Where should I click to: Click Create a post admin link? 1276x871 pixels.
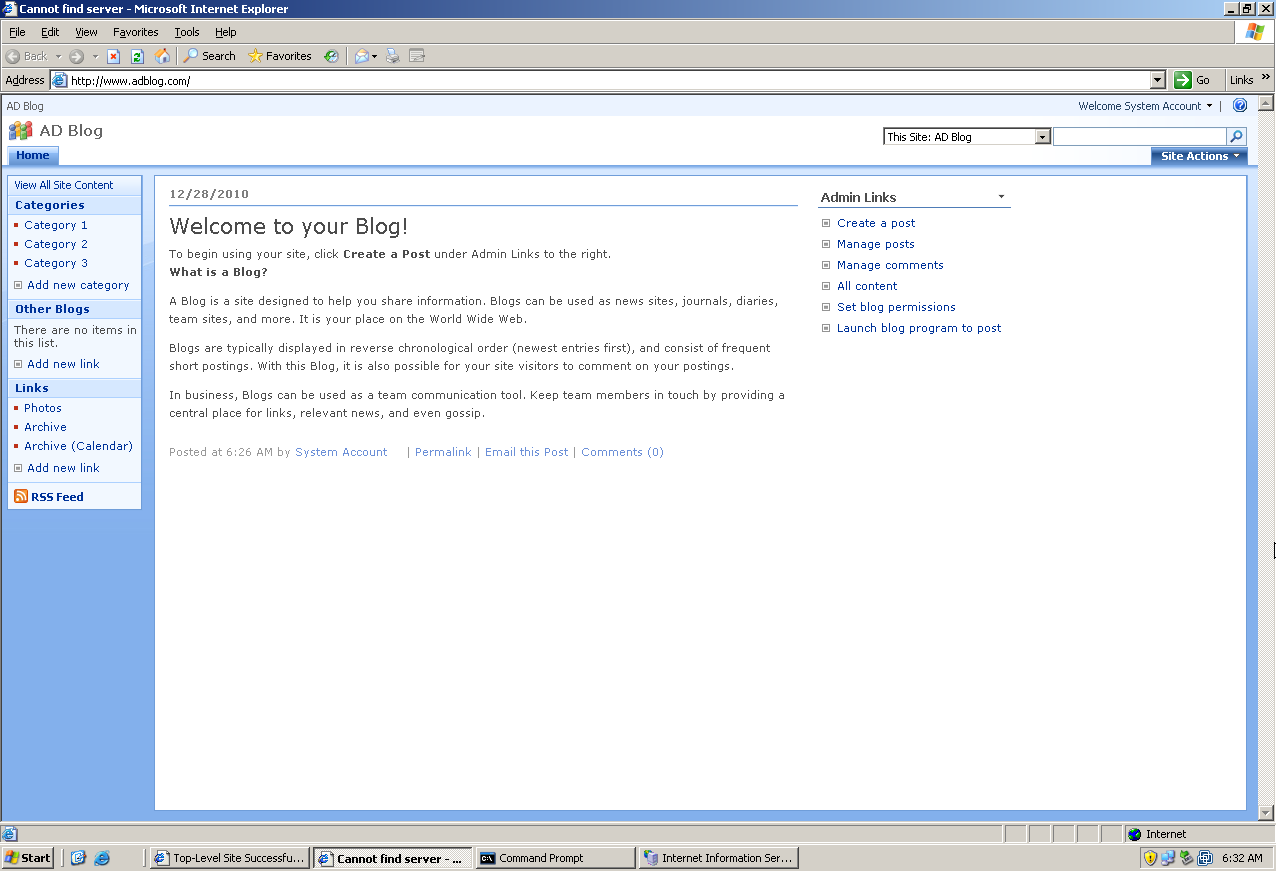876,223
